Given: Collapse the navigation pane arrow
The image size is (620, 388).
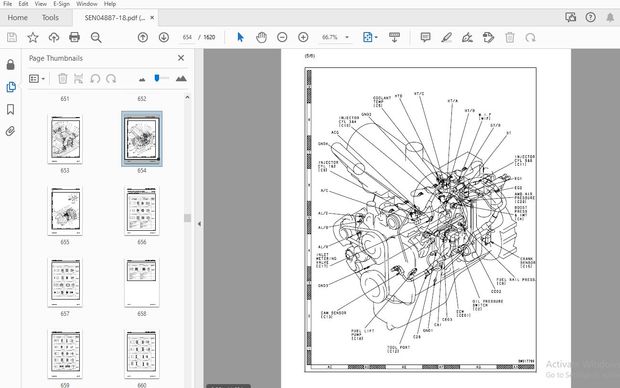Looking at the screenshot, I should click(199, 224).
